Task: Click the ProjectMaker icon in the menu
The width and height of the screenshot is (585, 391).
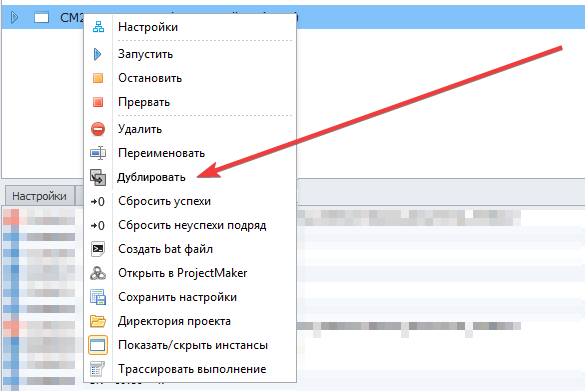Action: pyautogui.click(x=98, y=273)
